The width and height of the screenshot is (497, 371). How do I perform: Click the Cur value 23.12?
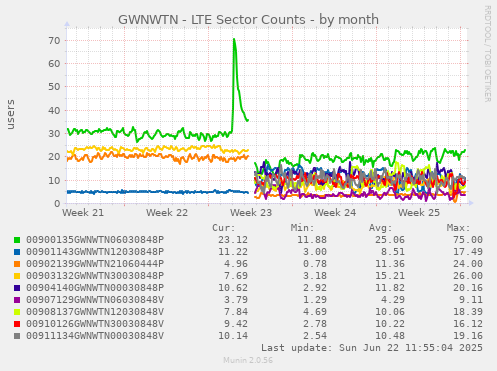(233, 240)
